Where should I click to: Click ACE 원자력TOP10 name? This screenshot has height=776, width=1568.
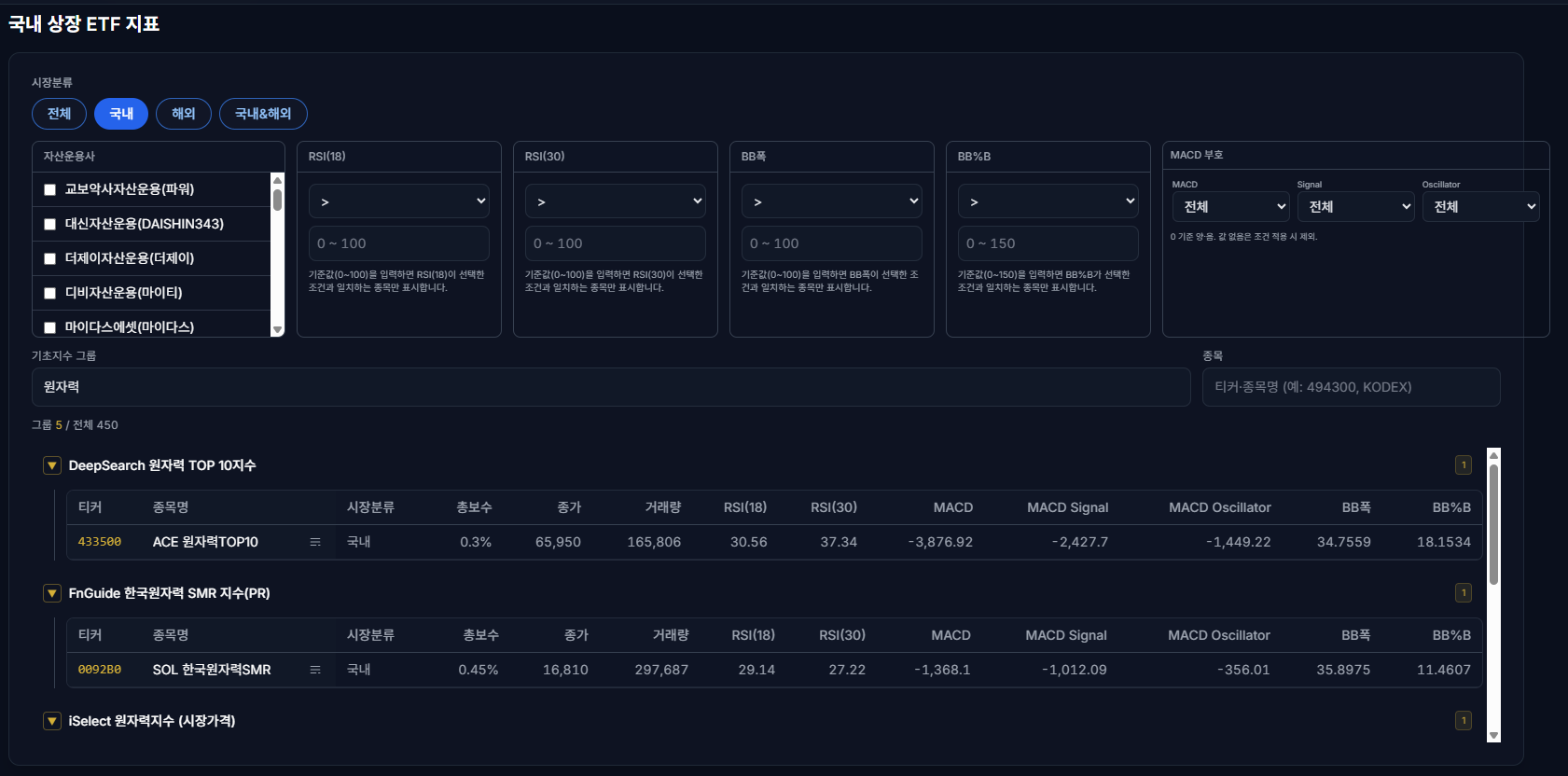pyautogui.click(x=205, y=542)
